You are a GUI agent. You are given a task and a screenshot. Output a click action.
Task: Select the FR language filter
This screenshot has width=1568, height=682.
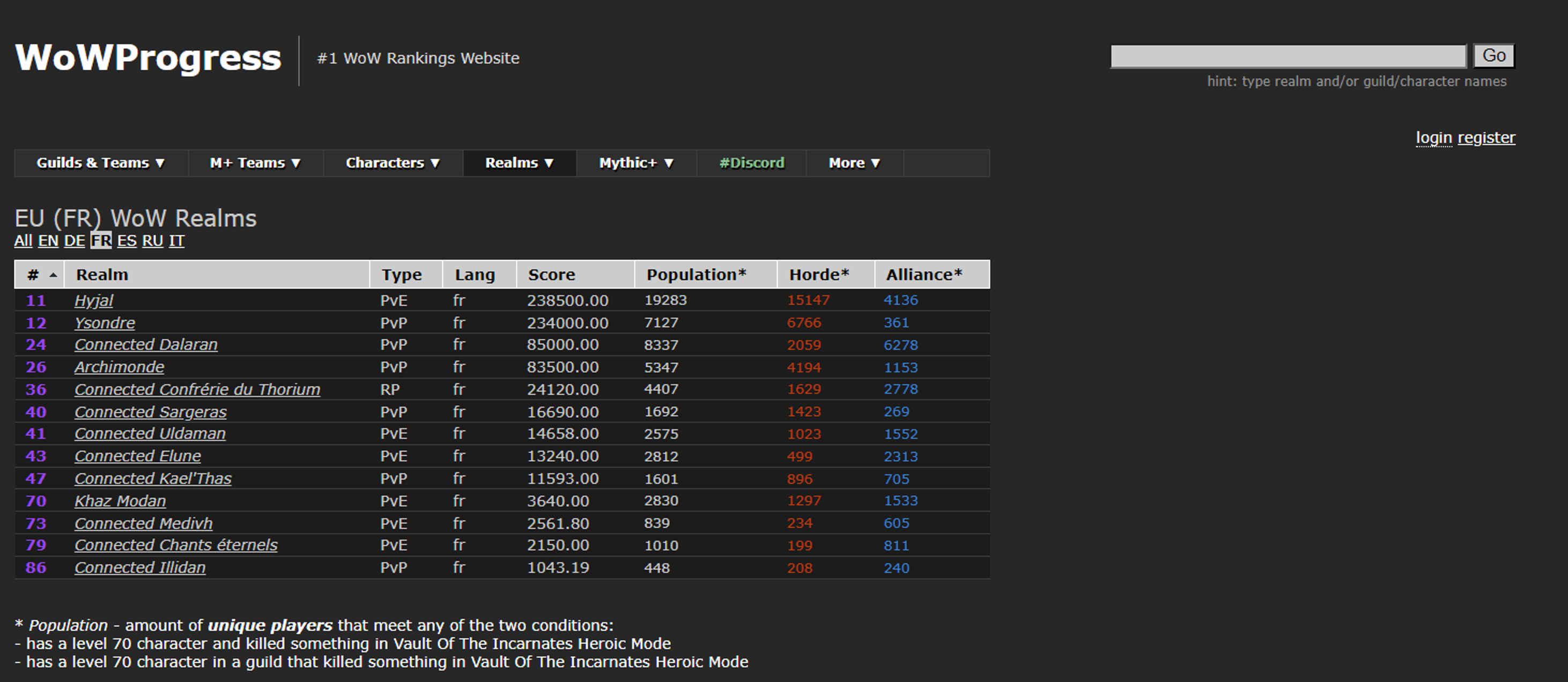(101, 241)
